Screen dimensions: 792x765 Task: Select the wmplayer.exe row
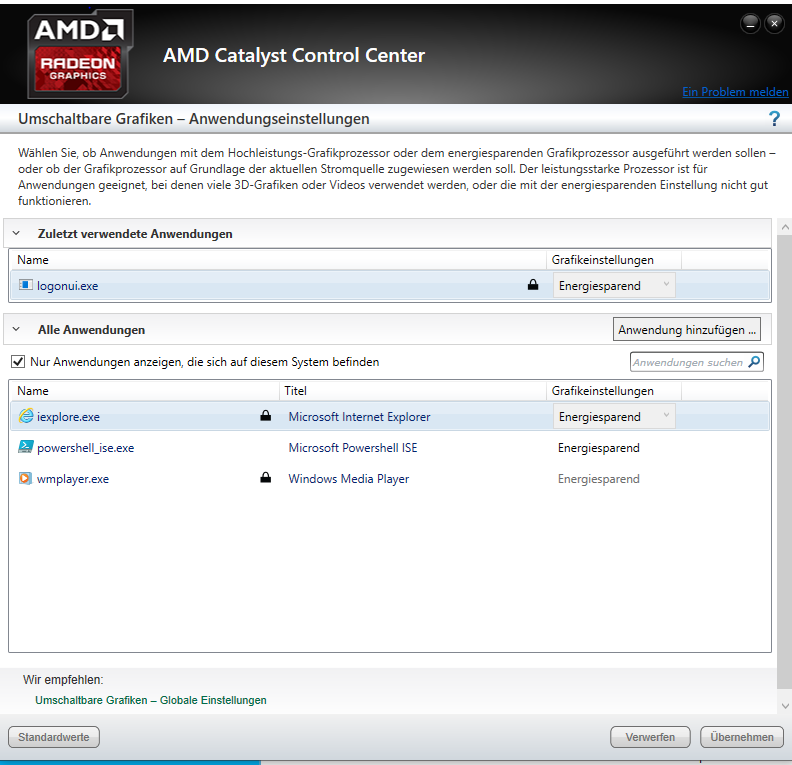coord(390,479)
